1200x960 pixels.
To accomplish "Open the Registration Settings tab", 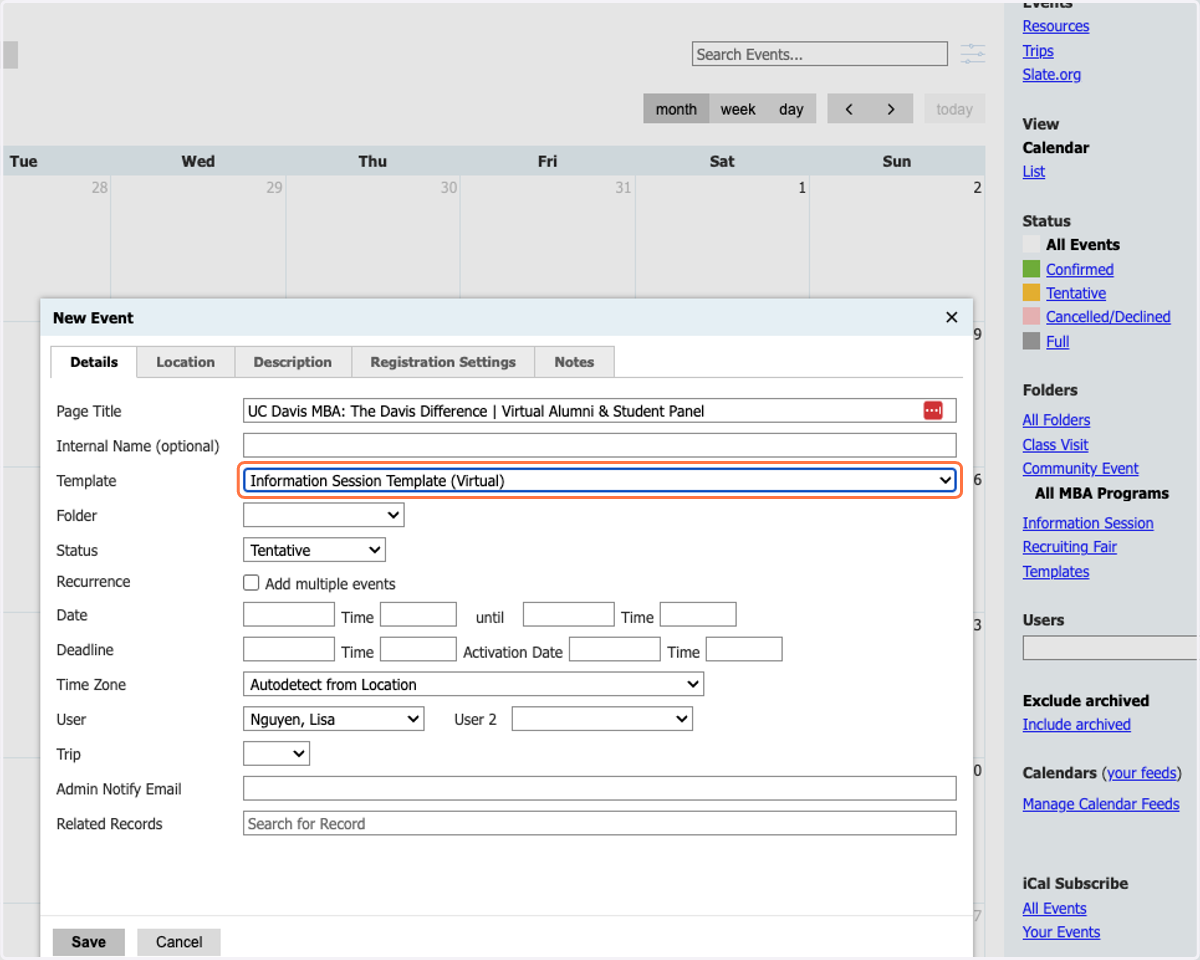I will pyautogui.click(x=443, y=362).
